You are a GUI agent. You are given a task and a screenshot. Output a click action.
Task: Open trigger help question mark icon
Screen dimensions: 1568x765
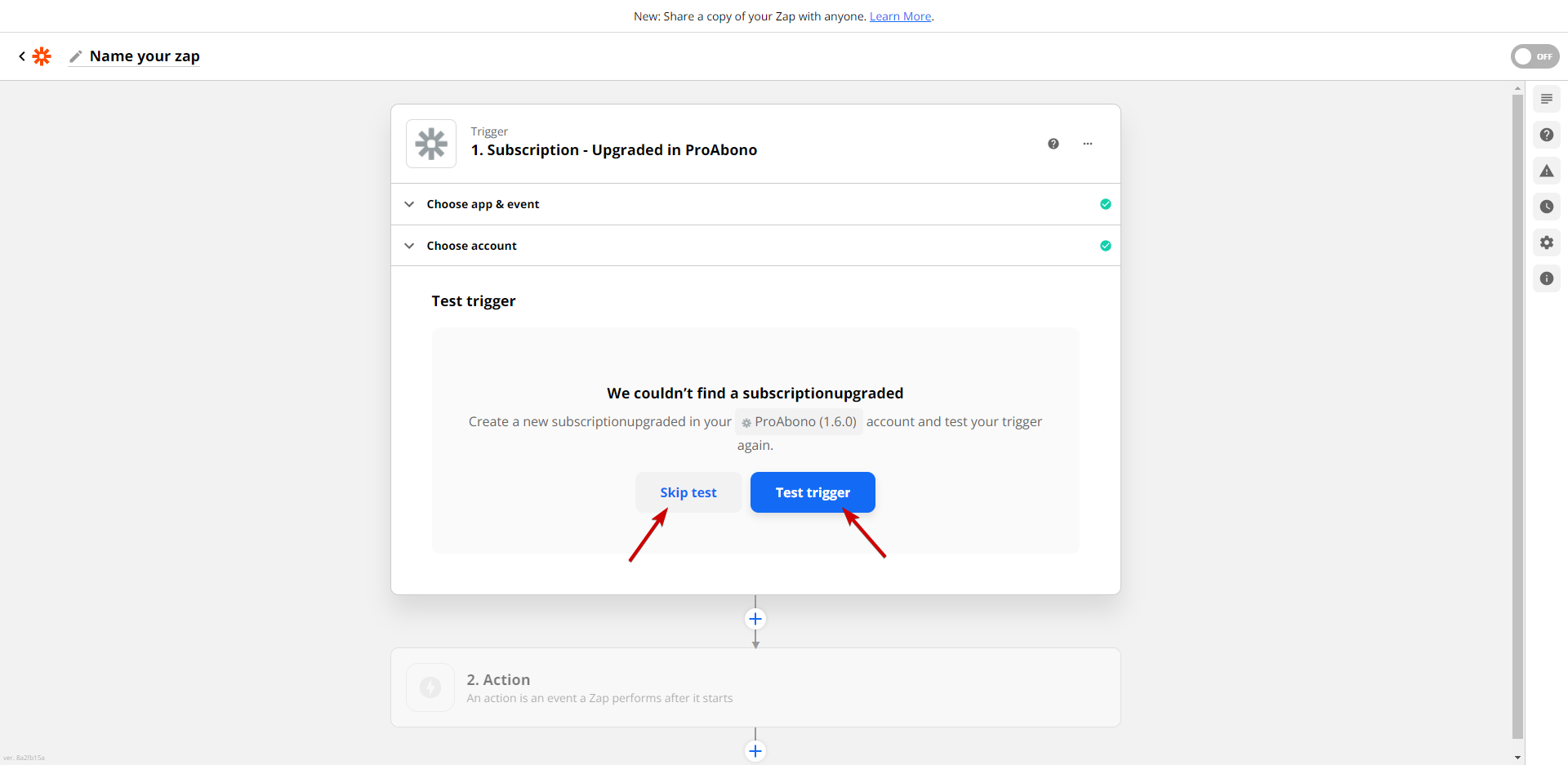(1053, 144)
